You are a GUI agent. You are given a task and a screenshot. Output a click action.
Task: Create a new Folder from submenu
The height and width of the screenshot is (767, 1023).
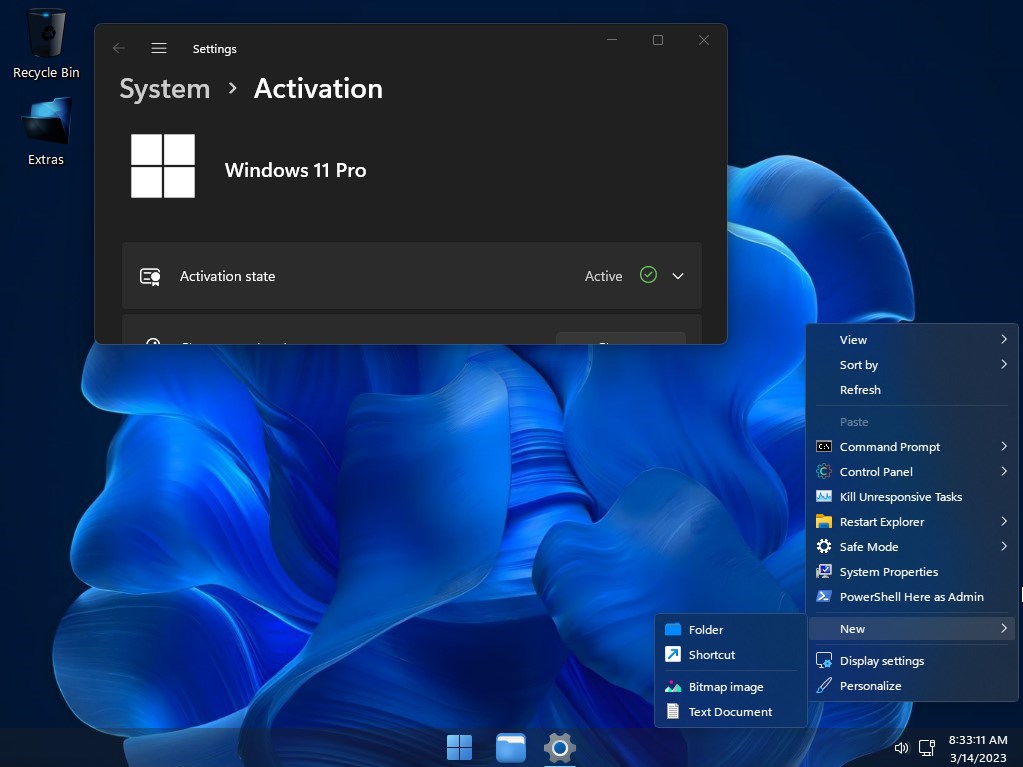(x=731, y=629)
